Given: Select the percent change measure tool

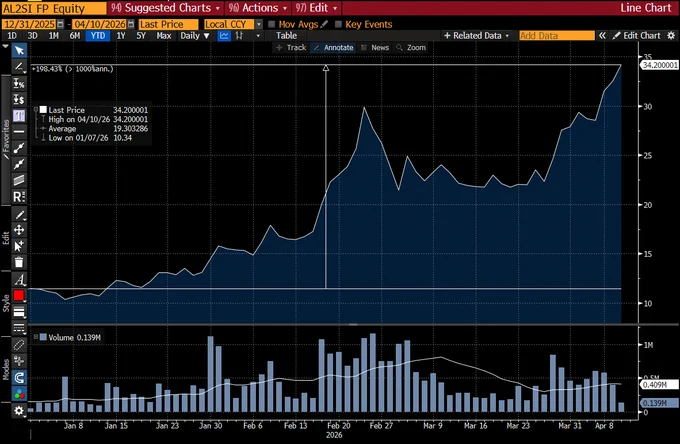Looking at the screenshot, I should click(19, 83).
